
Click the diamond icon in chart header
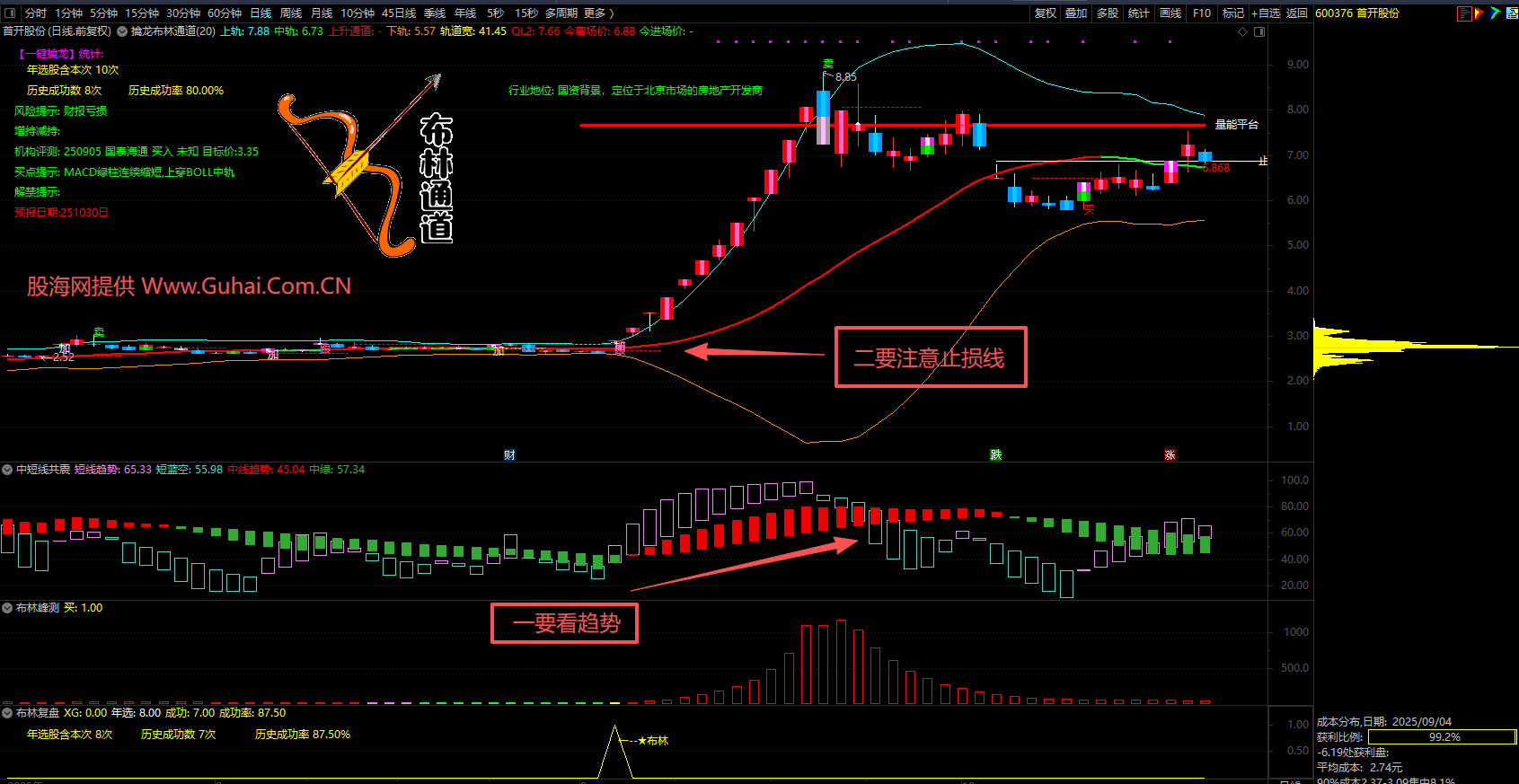click(x=1243, y=31)
